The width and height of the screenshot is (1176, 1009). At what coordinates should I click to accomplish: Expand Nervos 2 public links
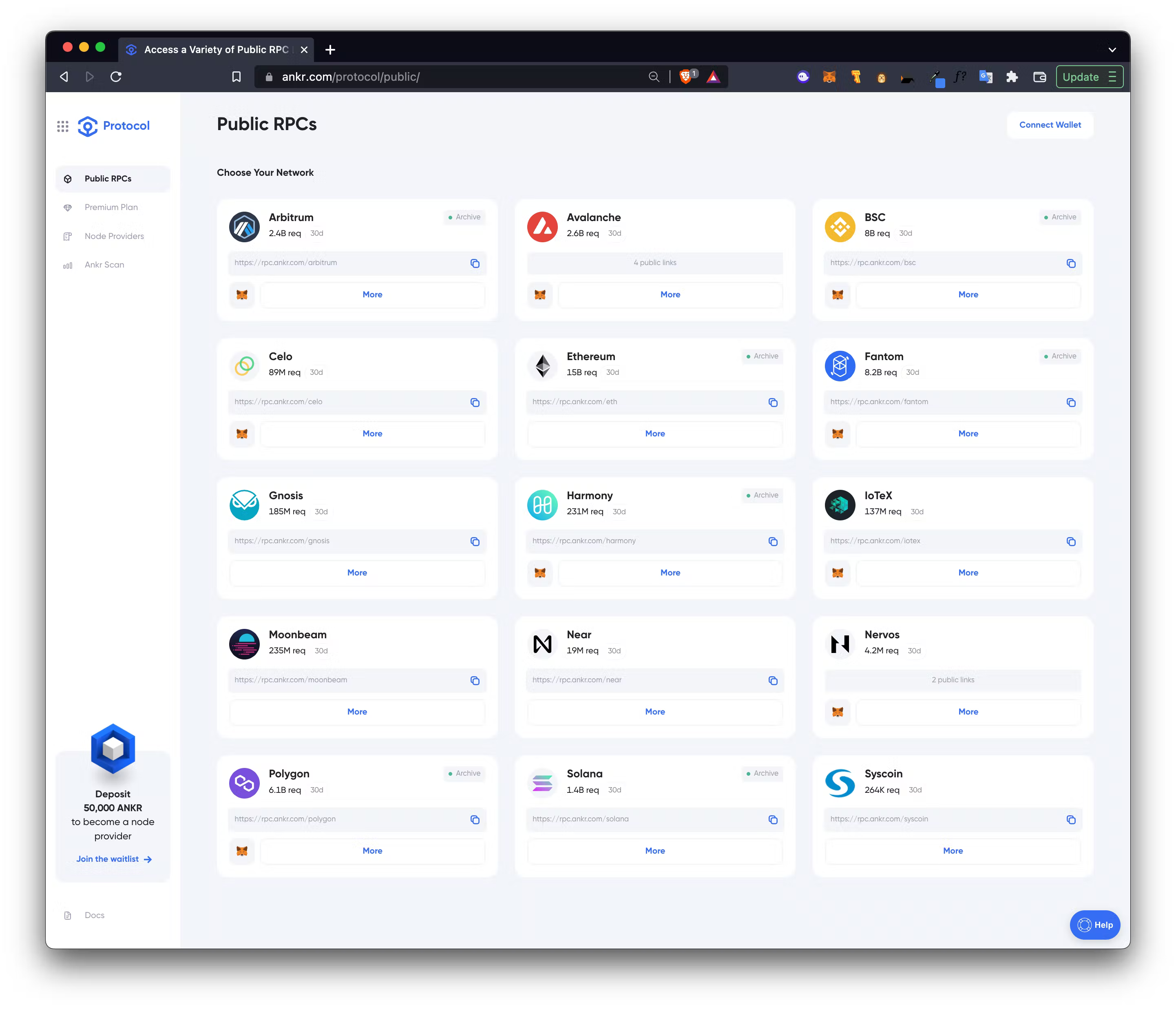coord(953,680)
